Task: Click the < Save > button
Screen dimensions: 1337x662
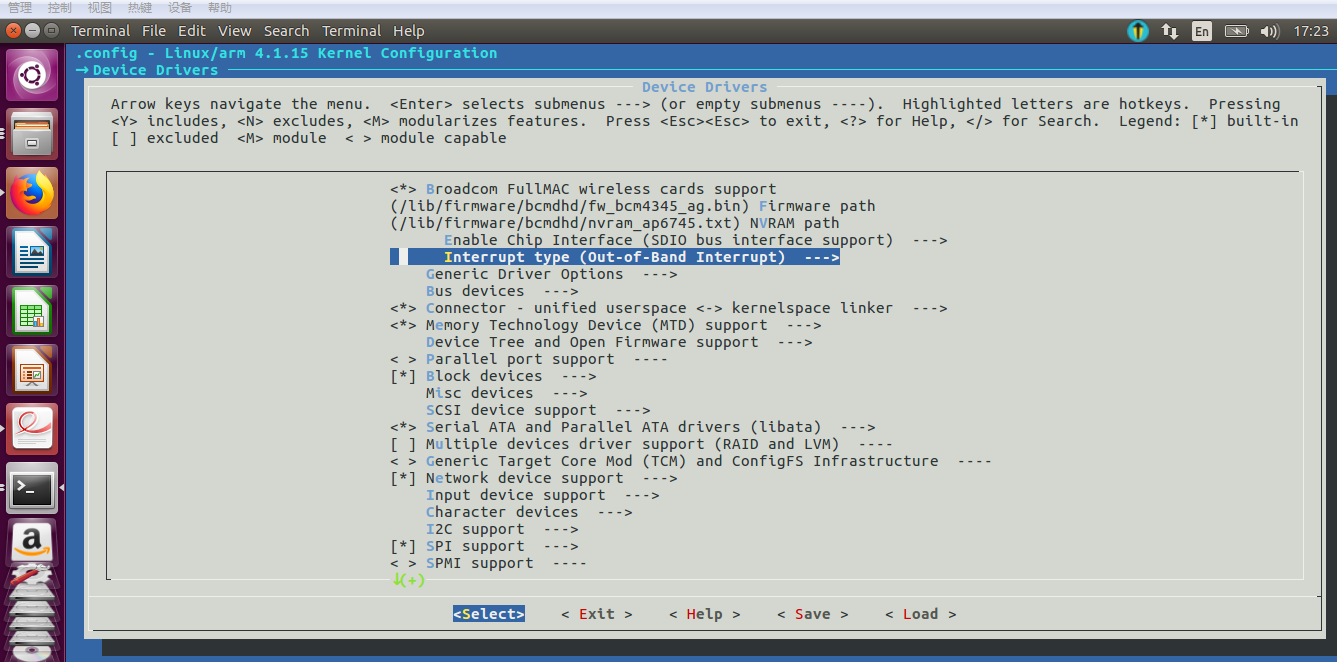Action: (813, 614)
